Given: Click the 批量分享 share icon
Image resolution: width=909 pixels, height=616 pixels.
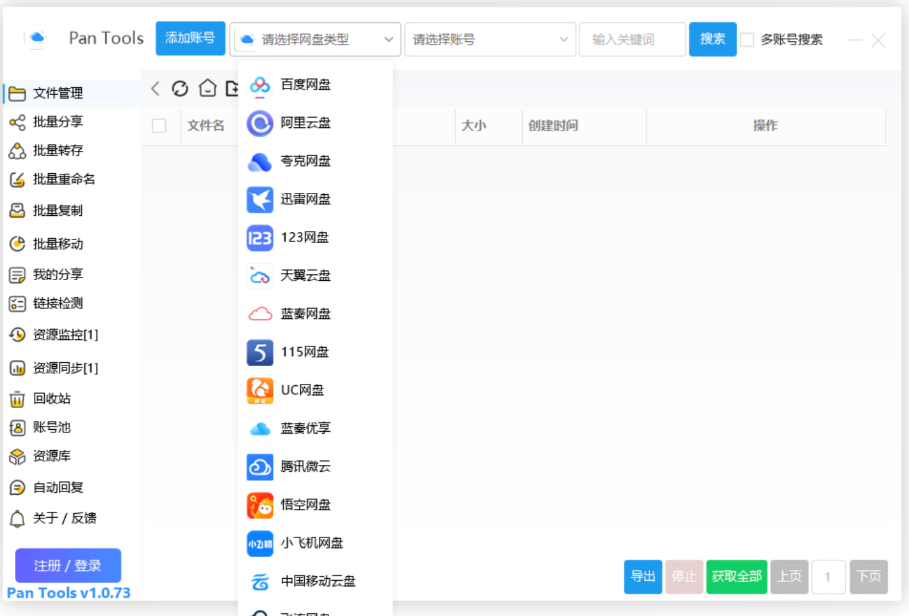Looking at the screenshot, I should pos(17,122).
